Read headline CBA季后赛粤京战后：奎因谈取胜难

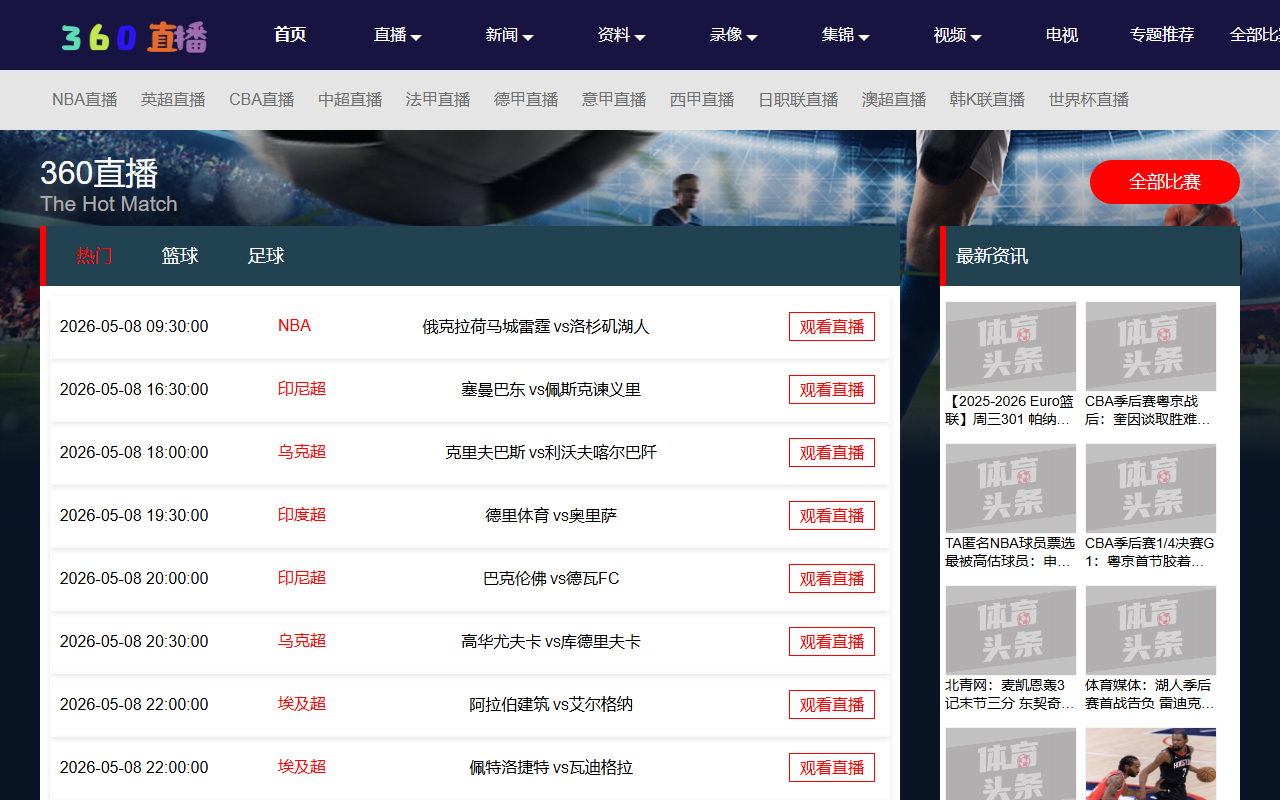(x=1150, y=410)
